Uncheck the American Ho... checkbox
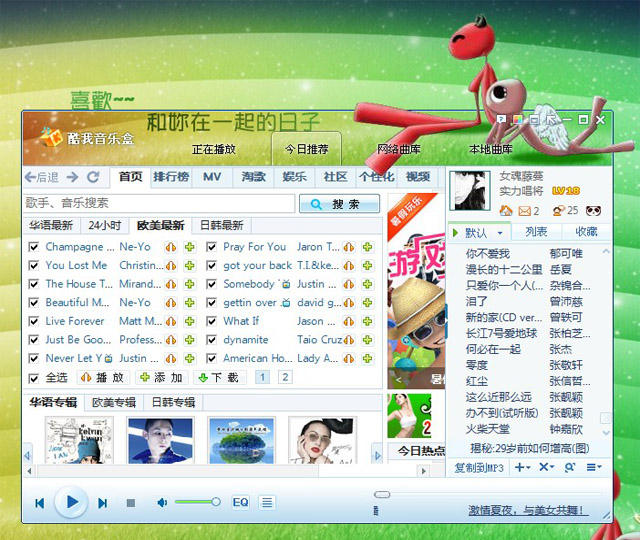Viewport: 640px width, 540px height. 211,358
